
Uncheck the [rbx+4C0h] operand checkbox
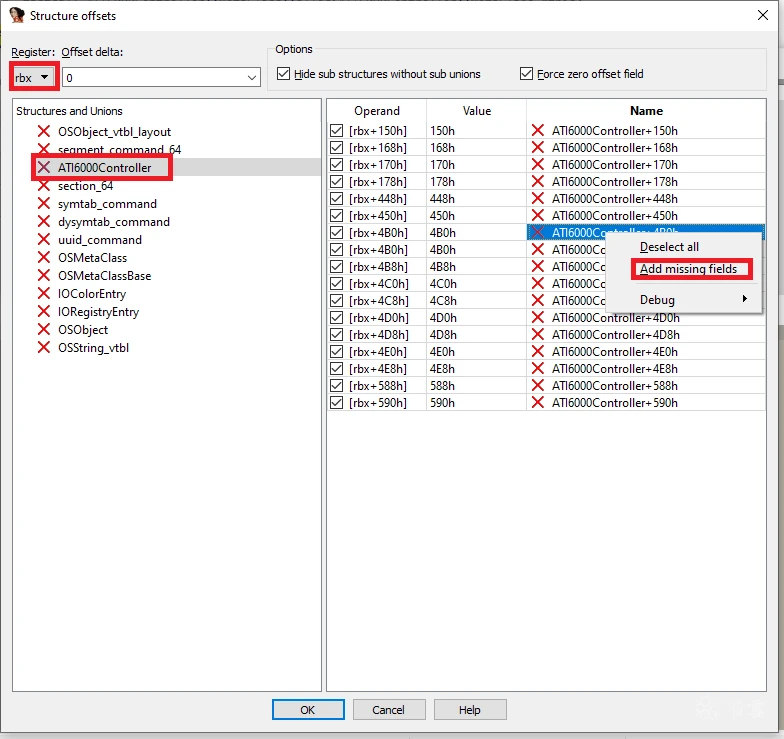coord(336,284)
